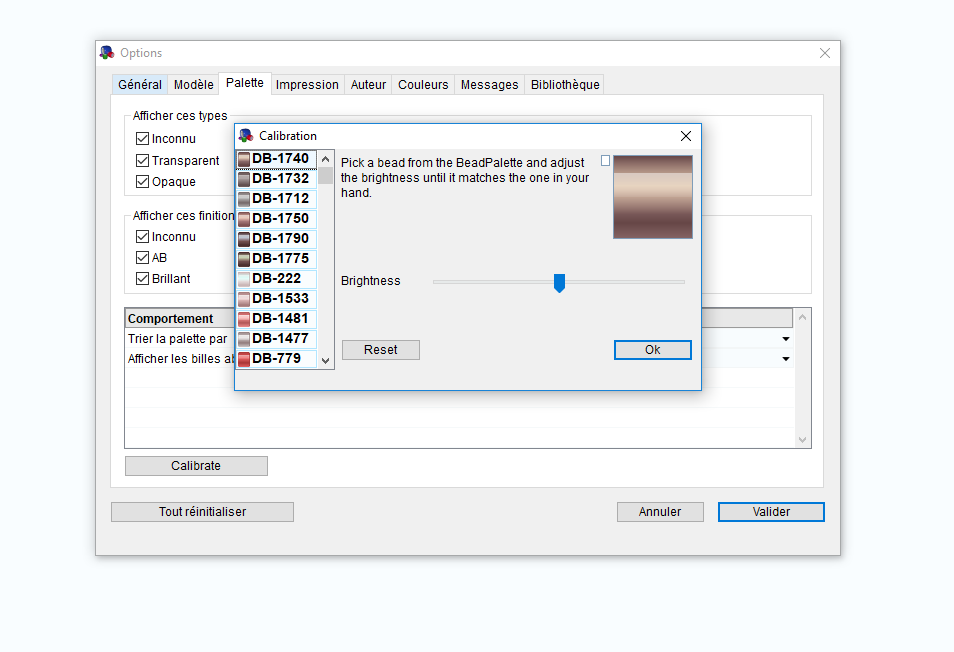This screenshot has height=652, width=954.
Task: Select the DB-1790 dark bead icon
Action: tap(244, 239)
